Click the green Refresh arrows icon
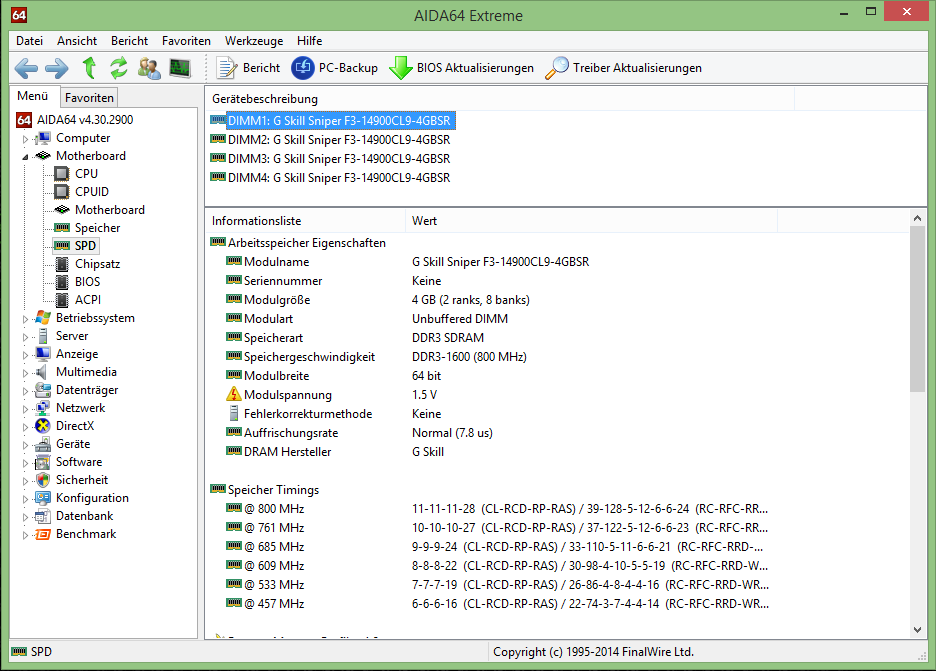This screenshot has height=671, width=936. (119, 68)
